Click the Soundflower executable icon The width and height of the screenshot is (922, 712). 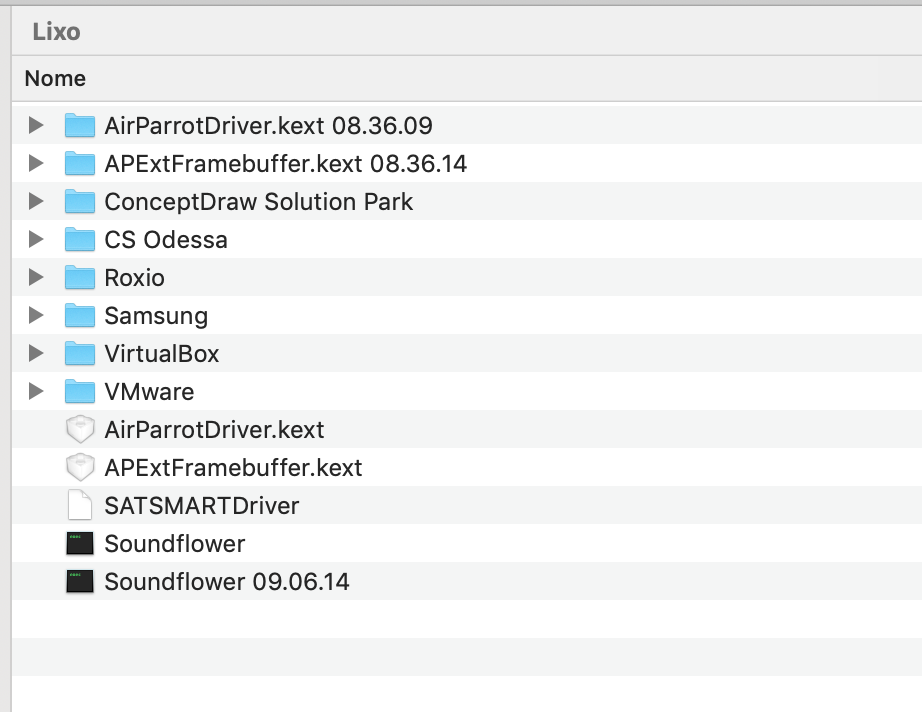click(80, 543)
